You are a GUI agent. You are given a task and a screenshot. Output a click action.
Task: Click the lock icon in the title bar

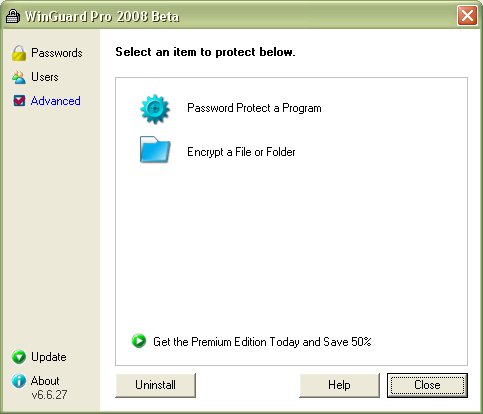pos(13,16)
